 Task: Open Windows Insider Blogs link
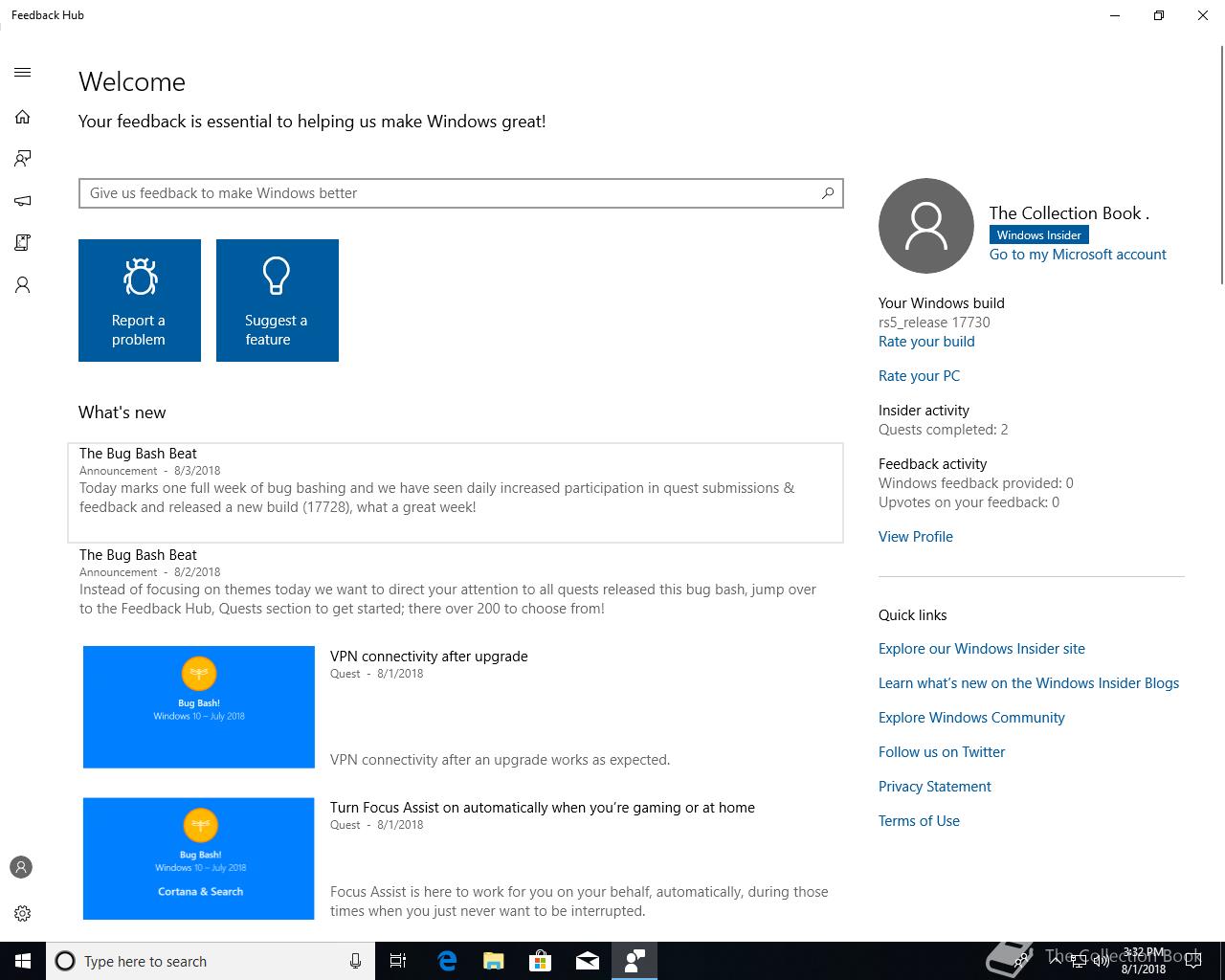coord(1029,683)
